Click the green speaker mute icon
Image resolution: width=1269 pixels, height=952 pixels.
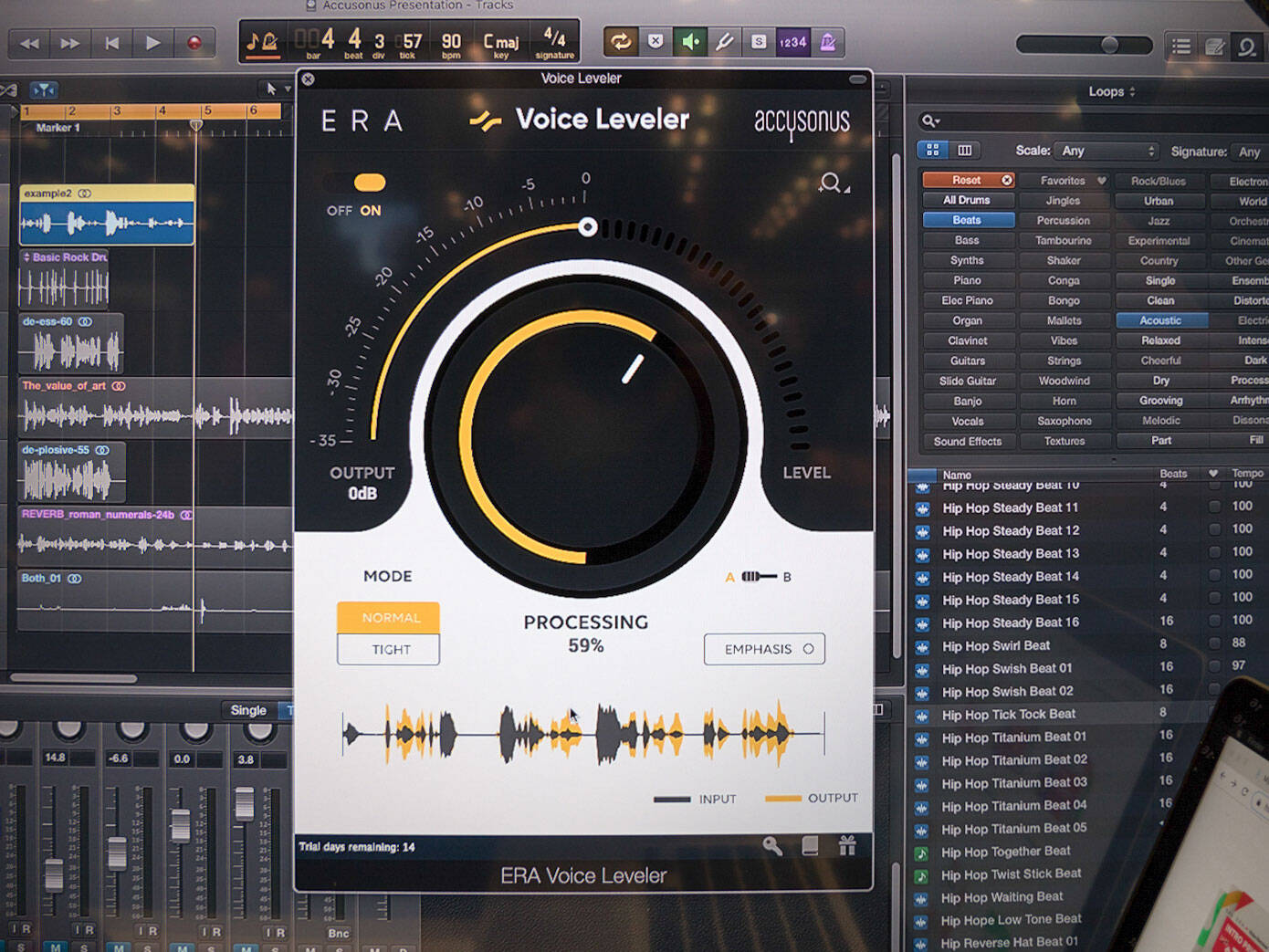click(x=690, y=42)
